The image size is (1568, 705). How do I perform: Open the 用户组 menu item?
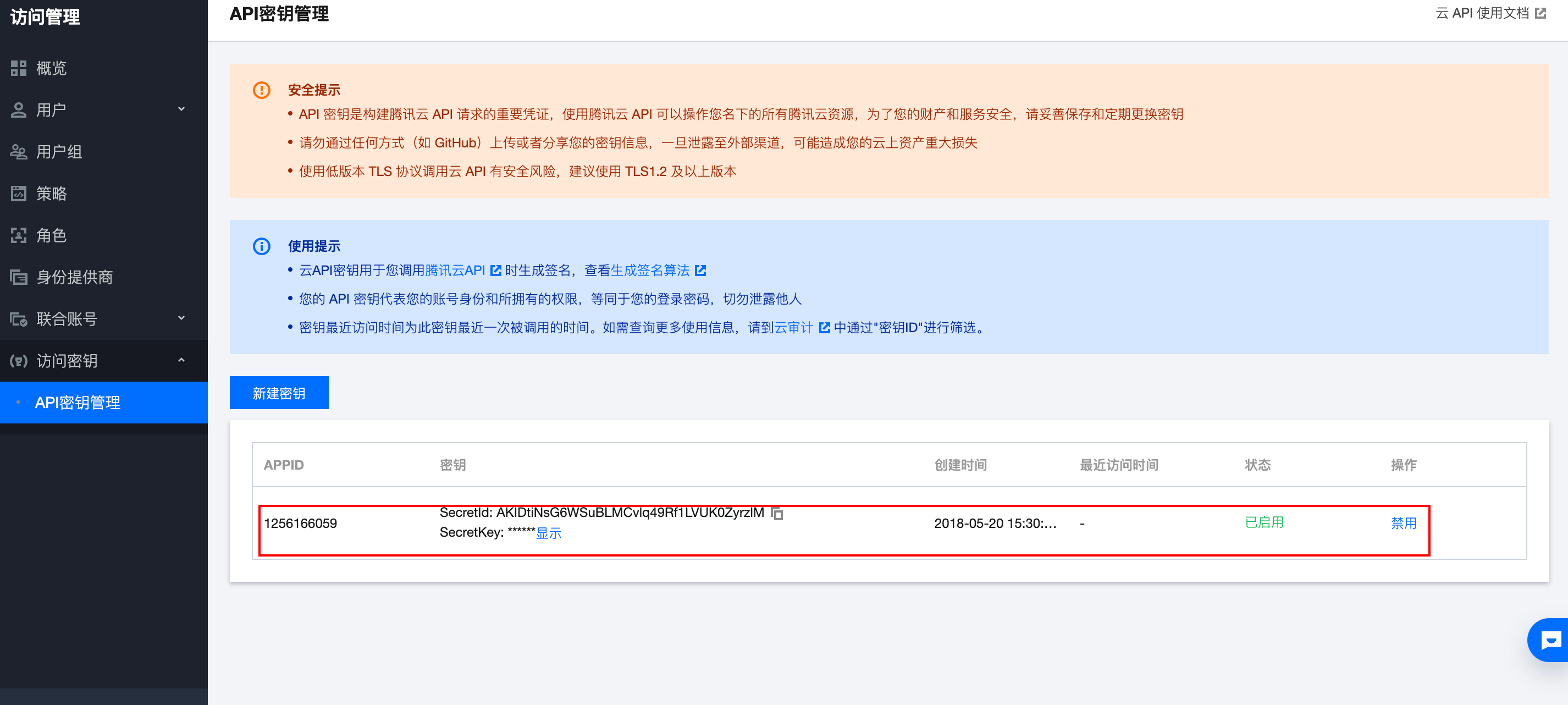tap(59, 152)
